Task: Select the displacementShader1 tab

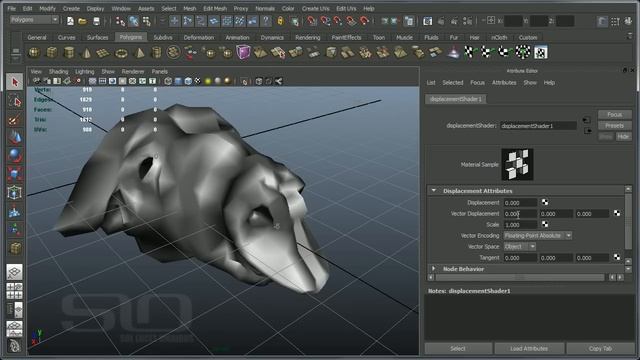Action: pyautogui.click(x=456, y=99)
